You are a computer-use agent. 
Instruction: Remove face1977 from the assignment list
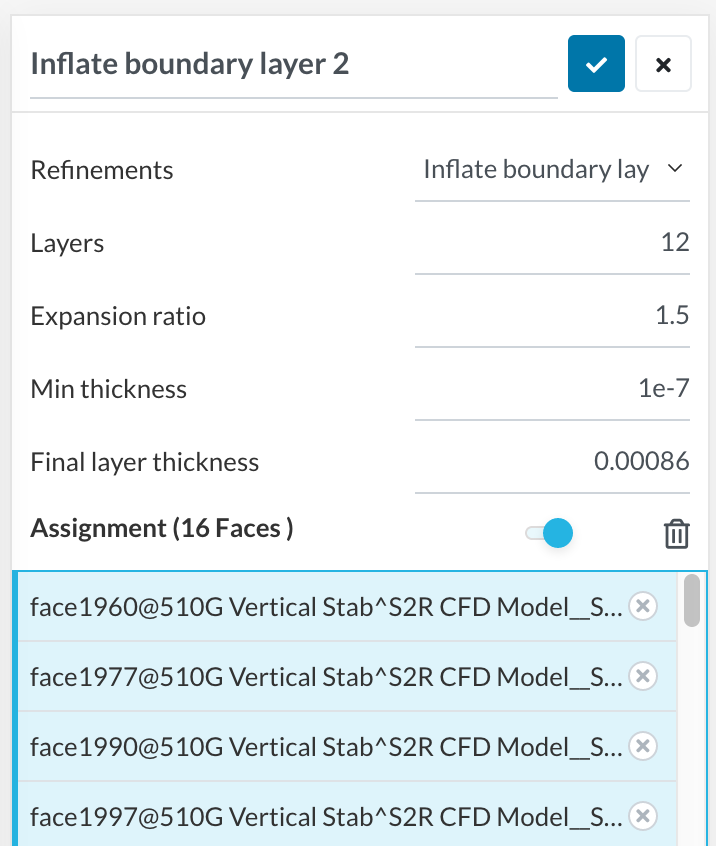click(644, 676)
